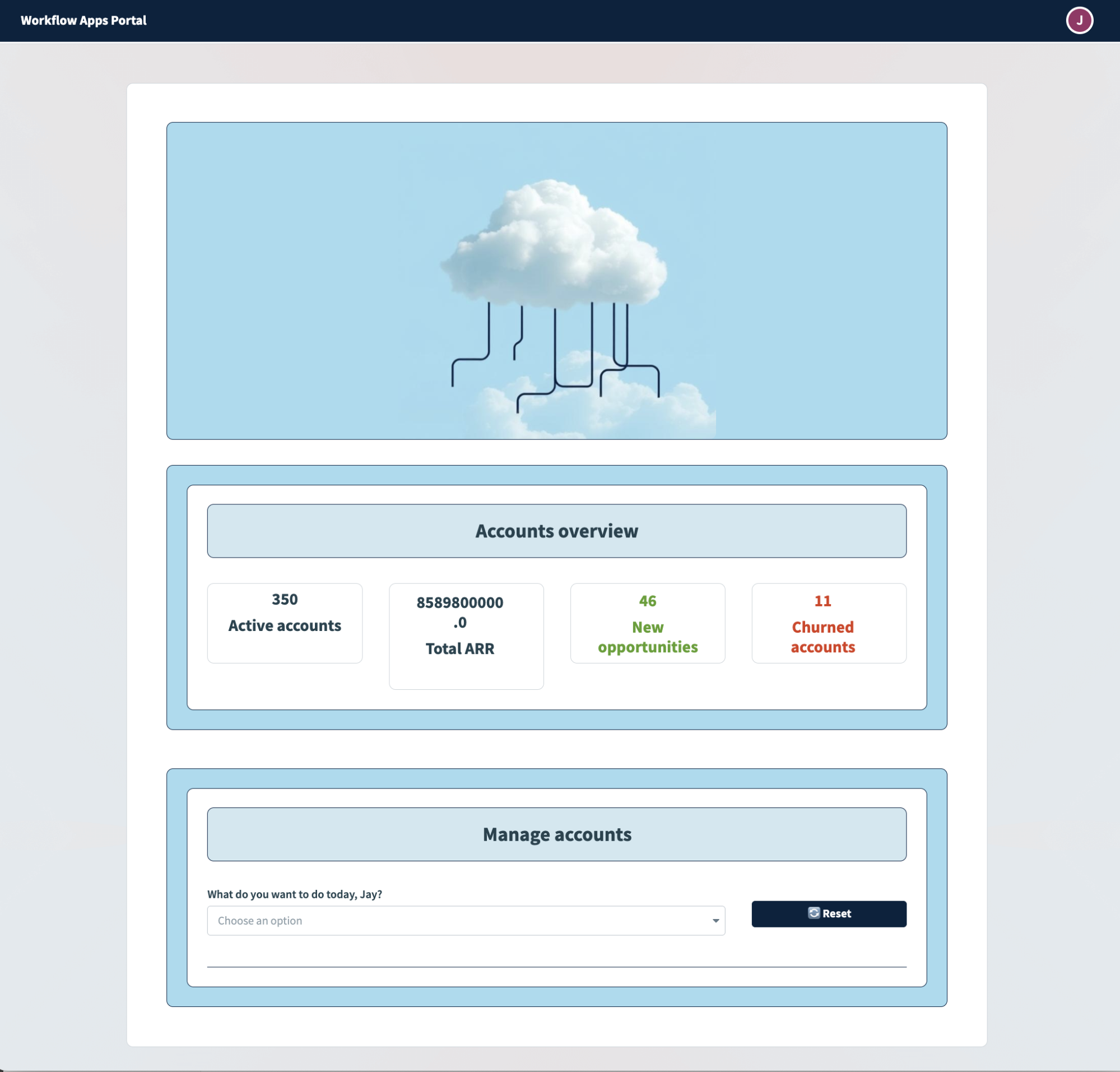Click the 46 value in green
1120x1072 pixels.
pos(647,600)
